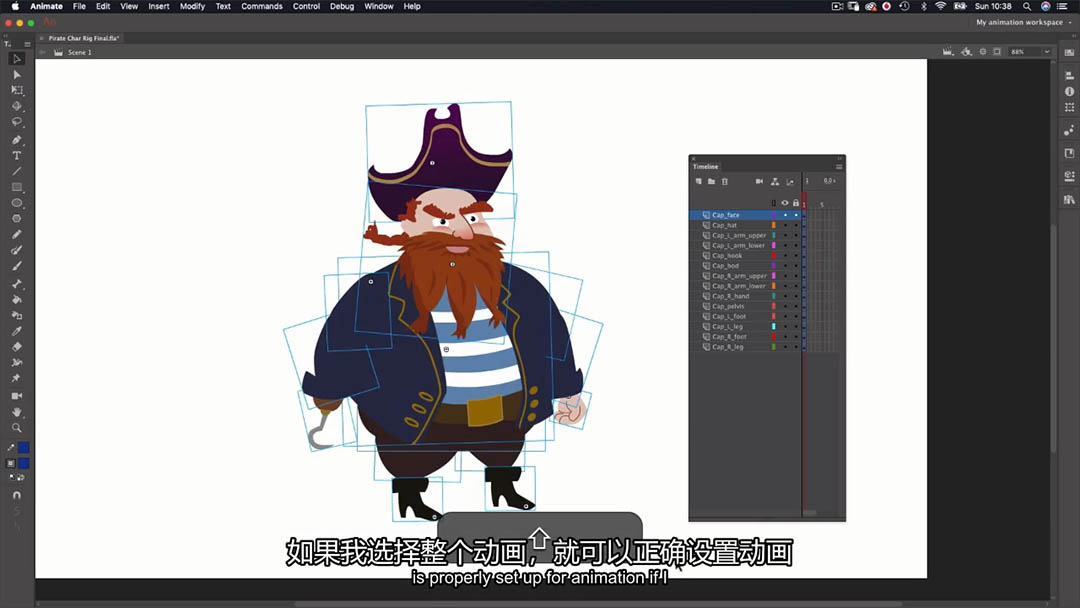Open the Commands menu
Image resolution: width=1080 pixels, height=608 pixels.
262,6
